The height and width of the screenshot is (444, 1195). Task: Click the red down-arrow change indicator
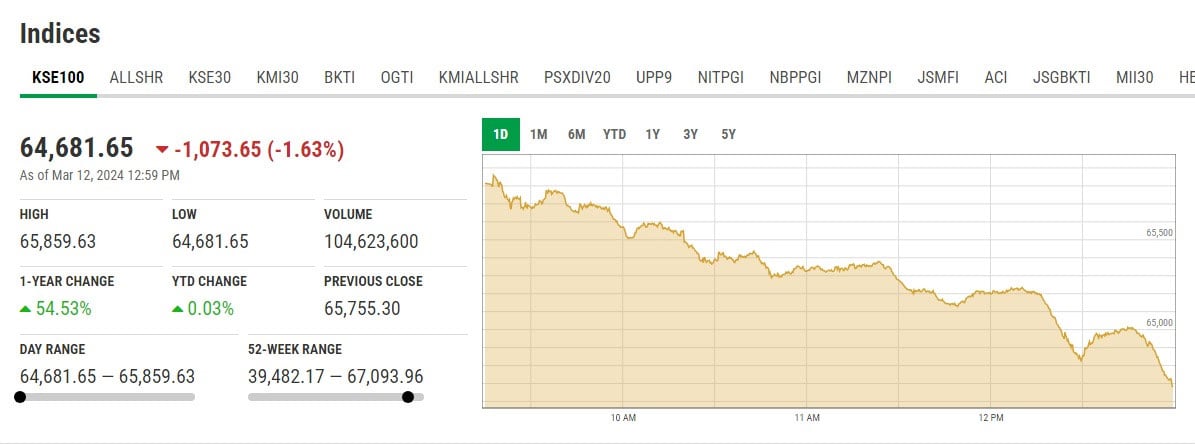pos(162,150)
